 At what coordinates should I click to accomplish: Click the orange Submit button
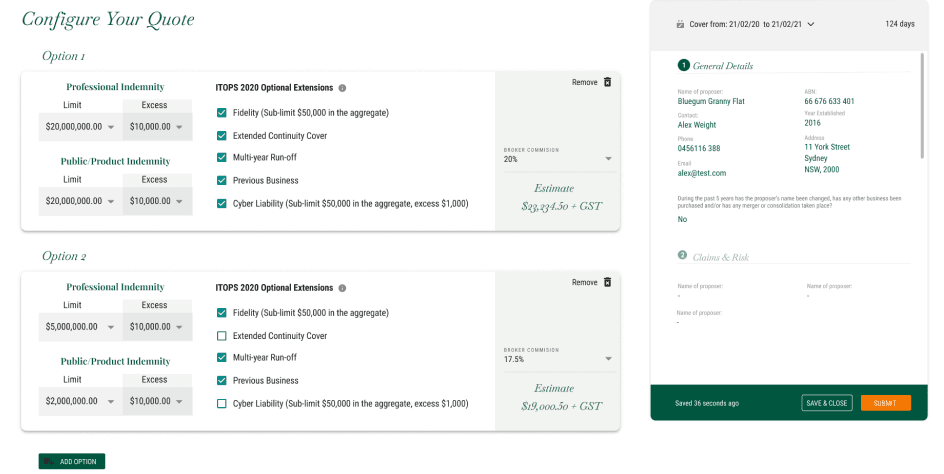[x=885, y=403]
